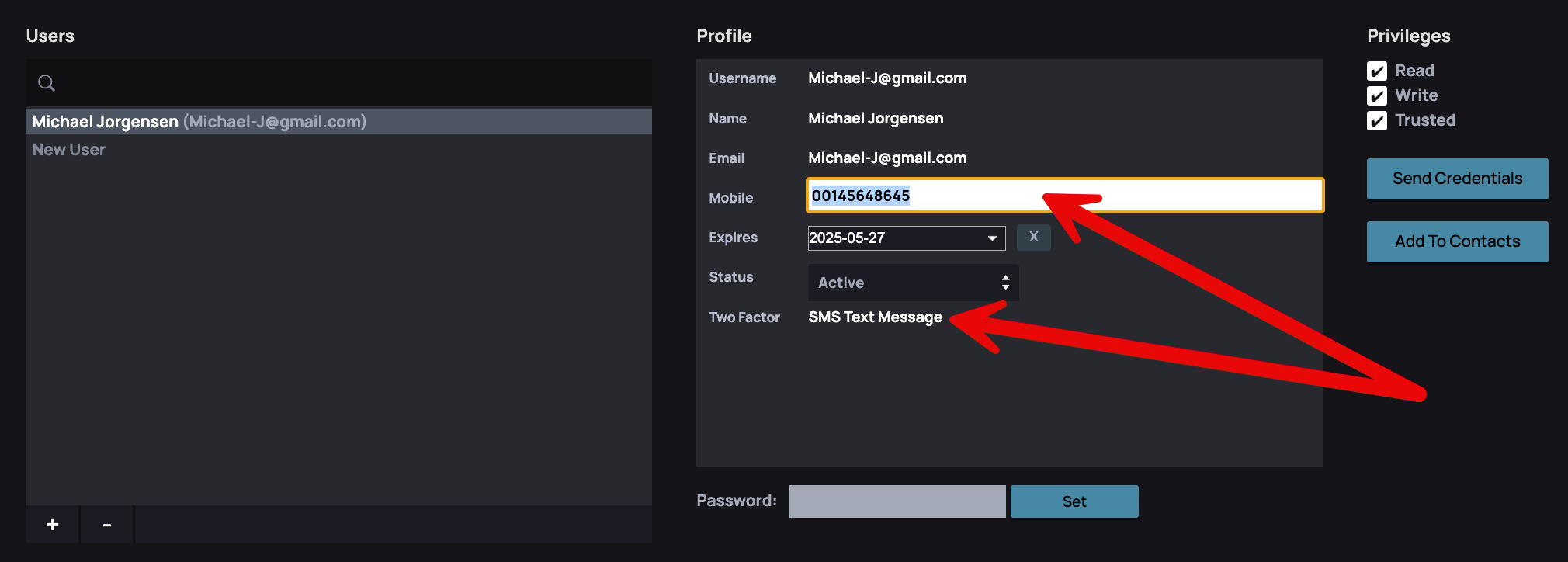Click the Add To Contacts button
1568x562 pixels.
pos(1457,241)
